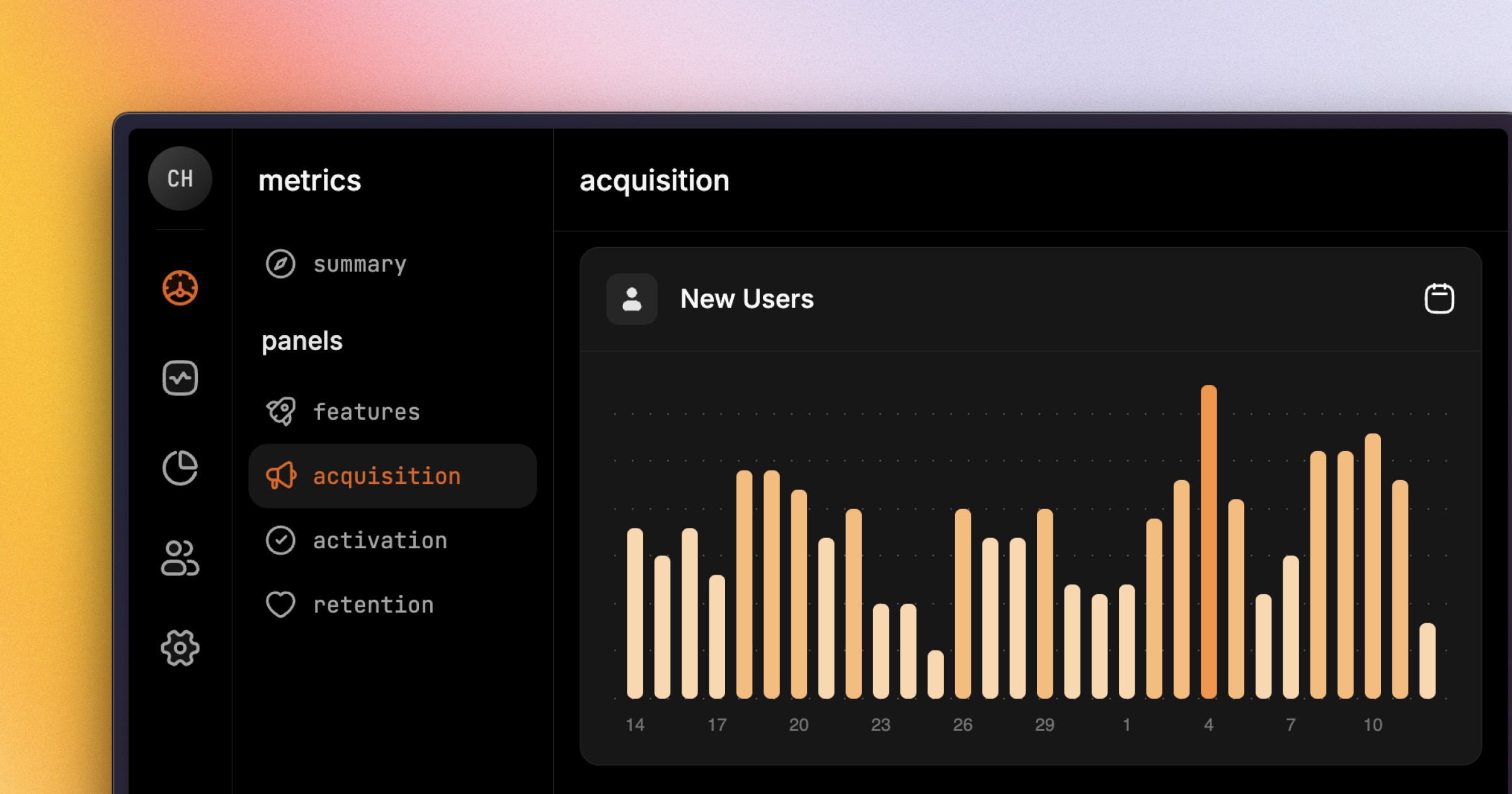The image size is (1512, 794).
Task: Click the checkmark icon beside activation
Action: pyautogui.click(x=282, y=541)
